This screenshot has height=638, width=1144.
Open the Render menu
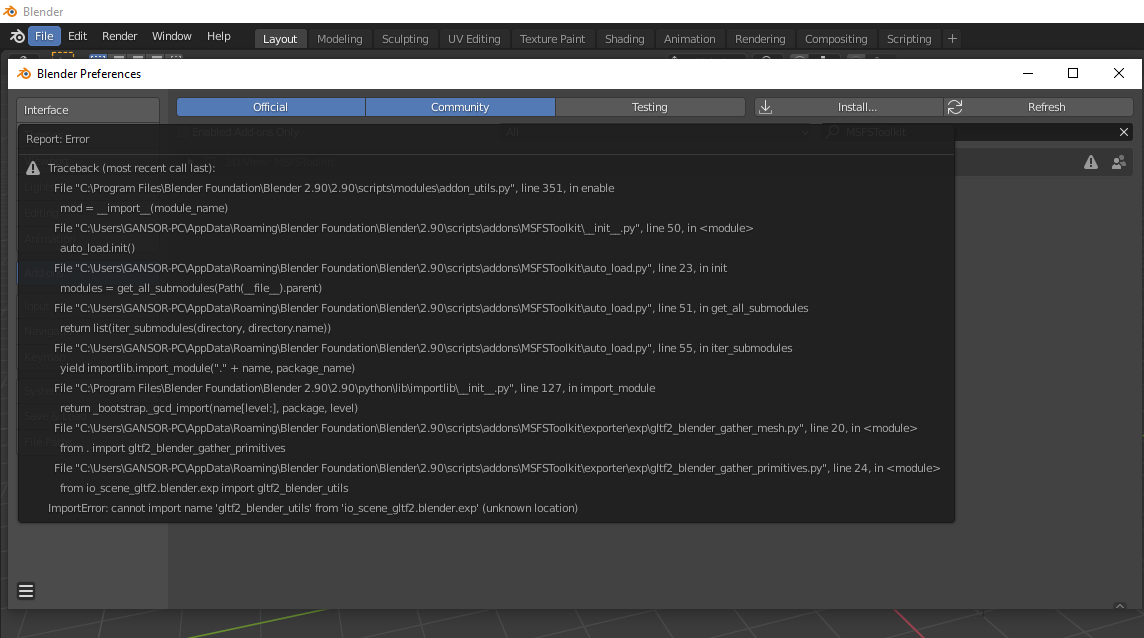(x=120, y=36)
